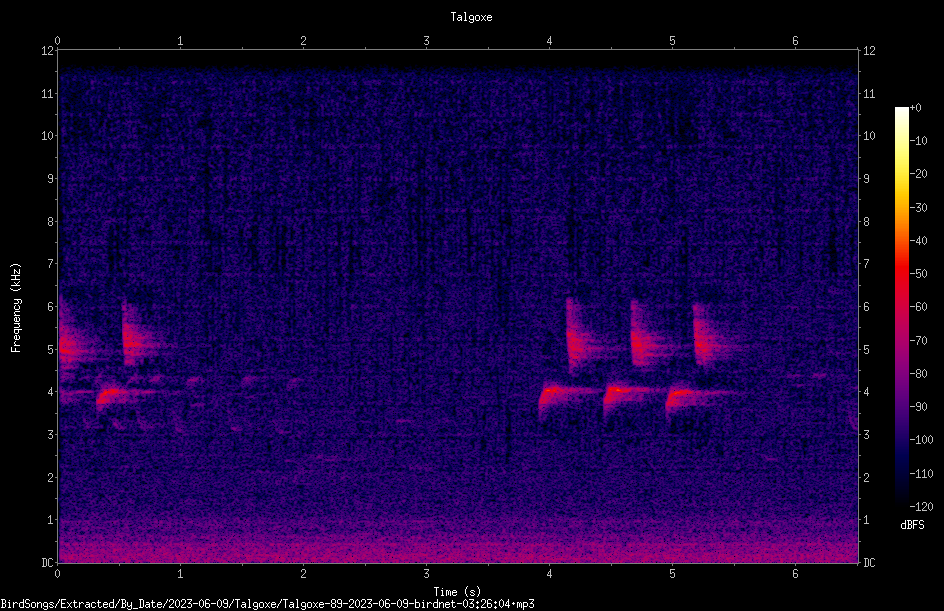944x611 pixels.
Task: Select the BirdSongs file path text
Action: pyautogui.click(x=267, y=604)
